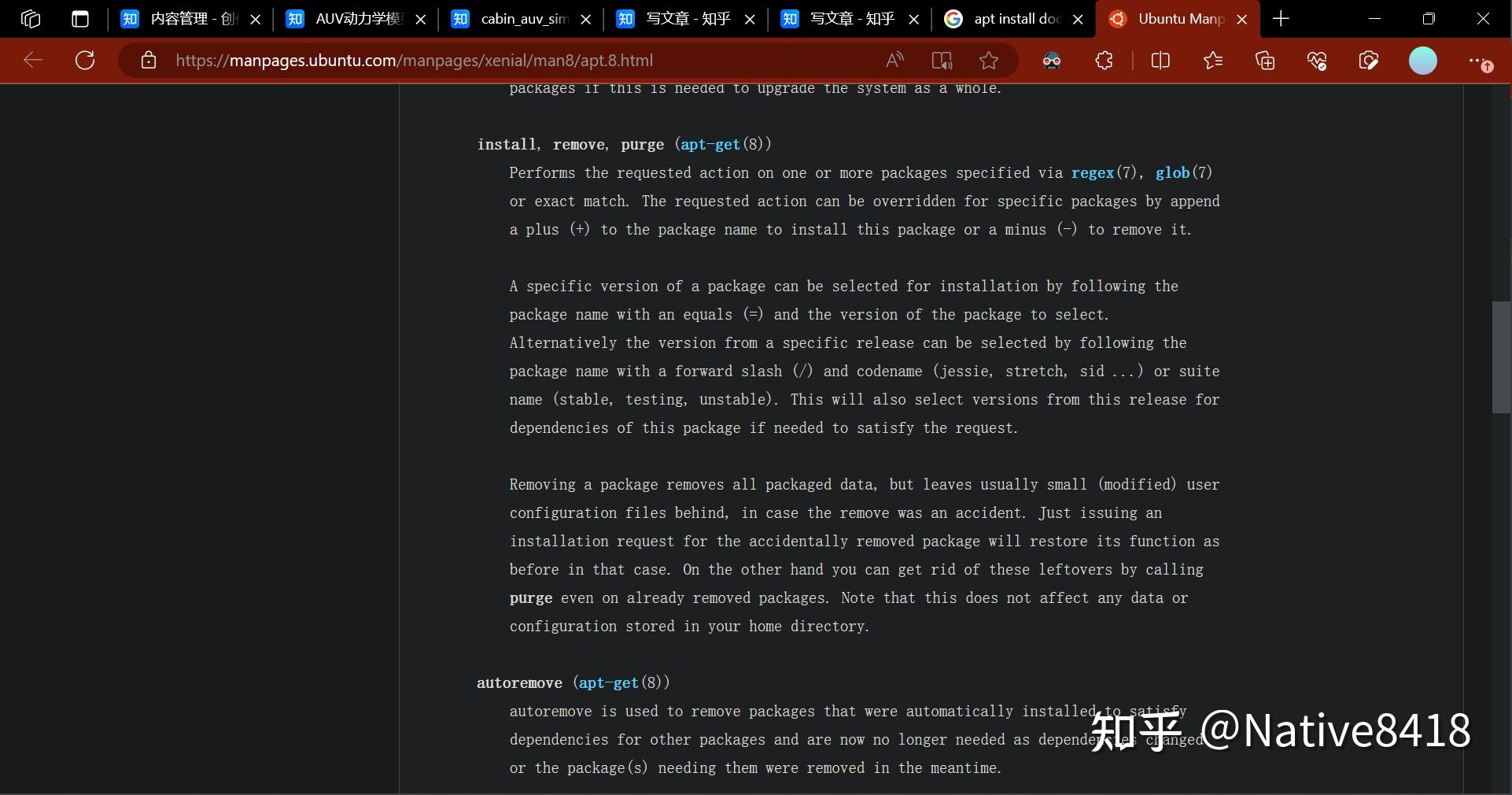Open the regex(7) manpage link

click(x=1093, y=173)
